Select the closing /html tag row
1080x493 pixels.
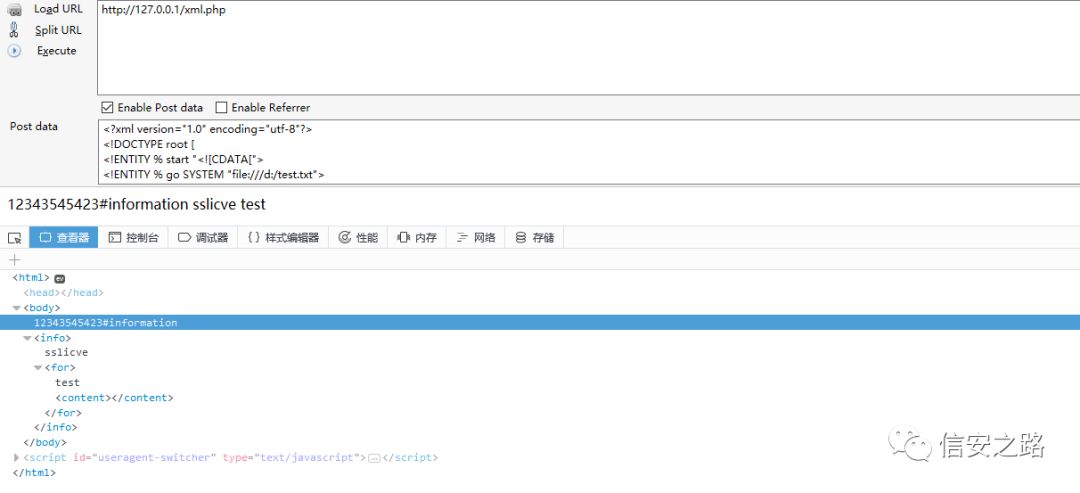click(x=34, y=473)
